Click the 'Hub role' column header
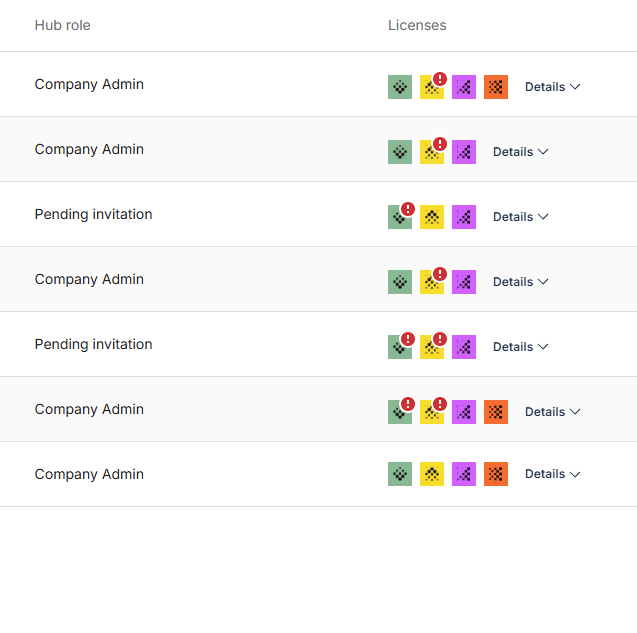 63,25
